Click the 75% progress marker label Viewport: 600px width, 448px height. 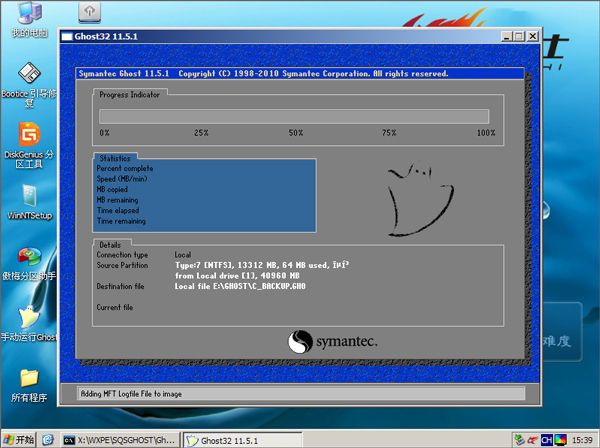(389, 133)
